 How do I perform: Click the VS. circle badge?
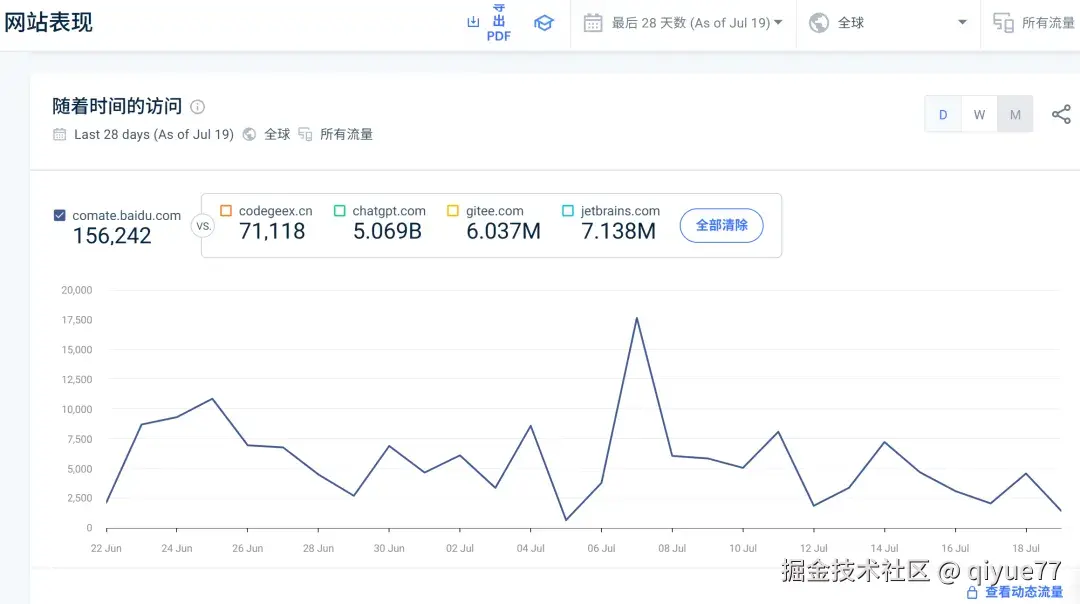click(x=203, y=226)
